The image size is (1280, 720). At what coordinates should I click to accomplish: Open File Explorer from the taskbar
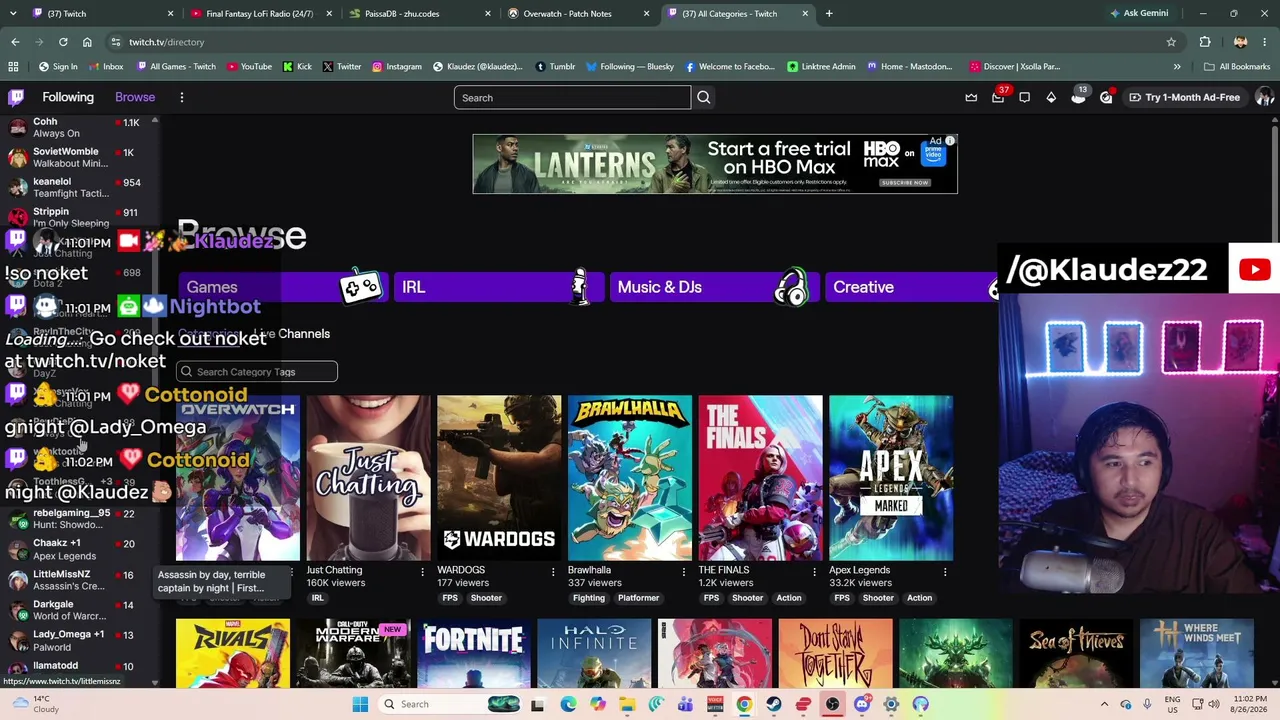pos(627,704)
